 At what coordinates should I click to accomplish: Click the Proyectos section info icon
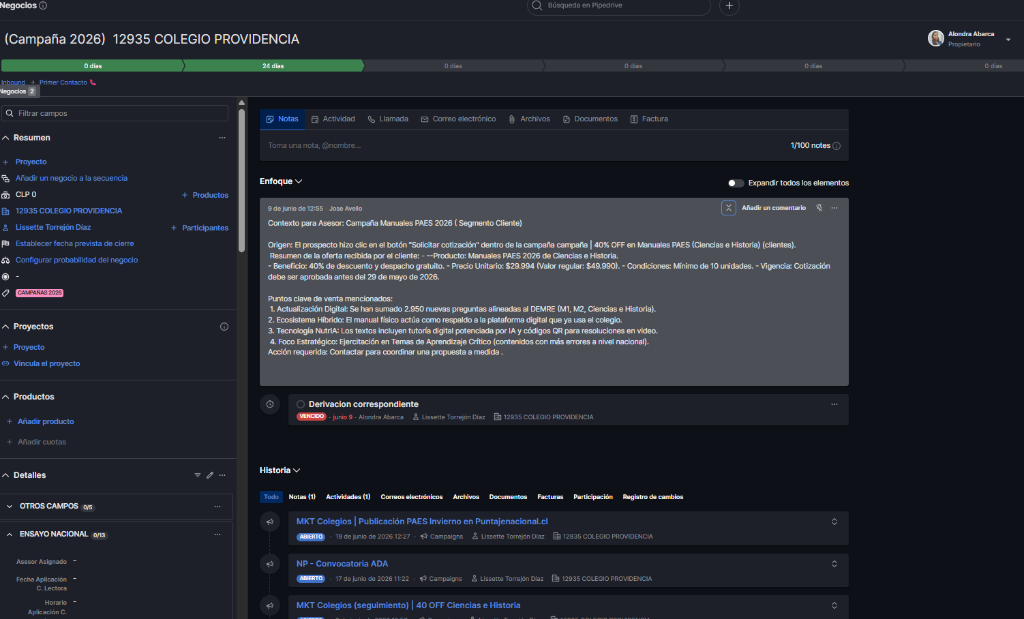[x=224, y=326]
